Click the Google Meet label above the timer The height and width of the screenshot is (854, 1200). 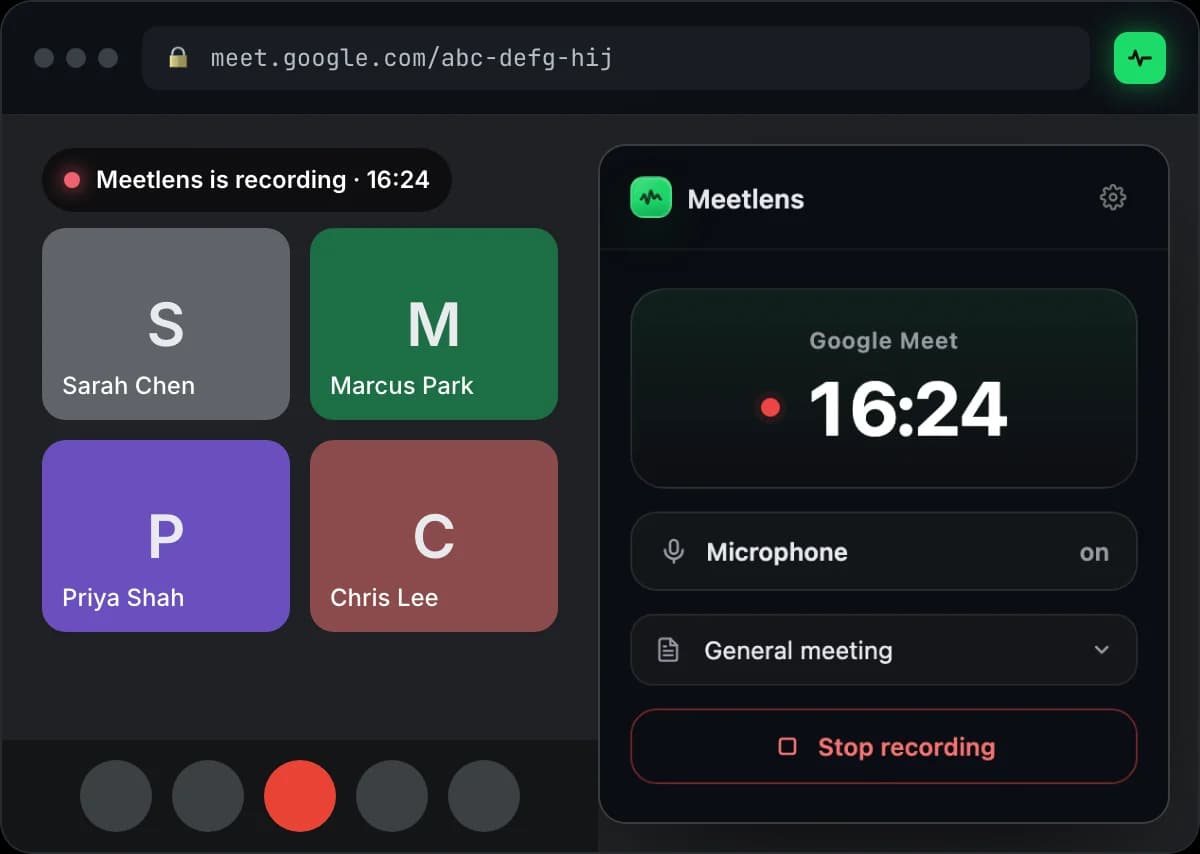tap(884, 341)
